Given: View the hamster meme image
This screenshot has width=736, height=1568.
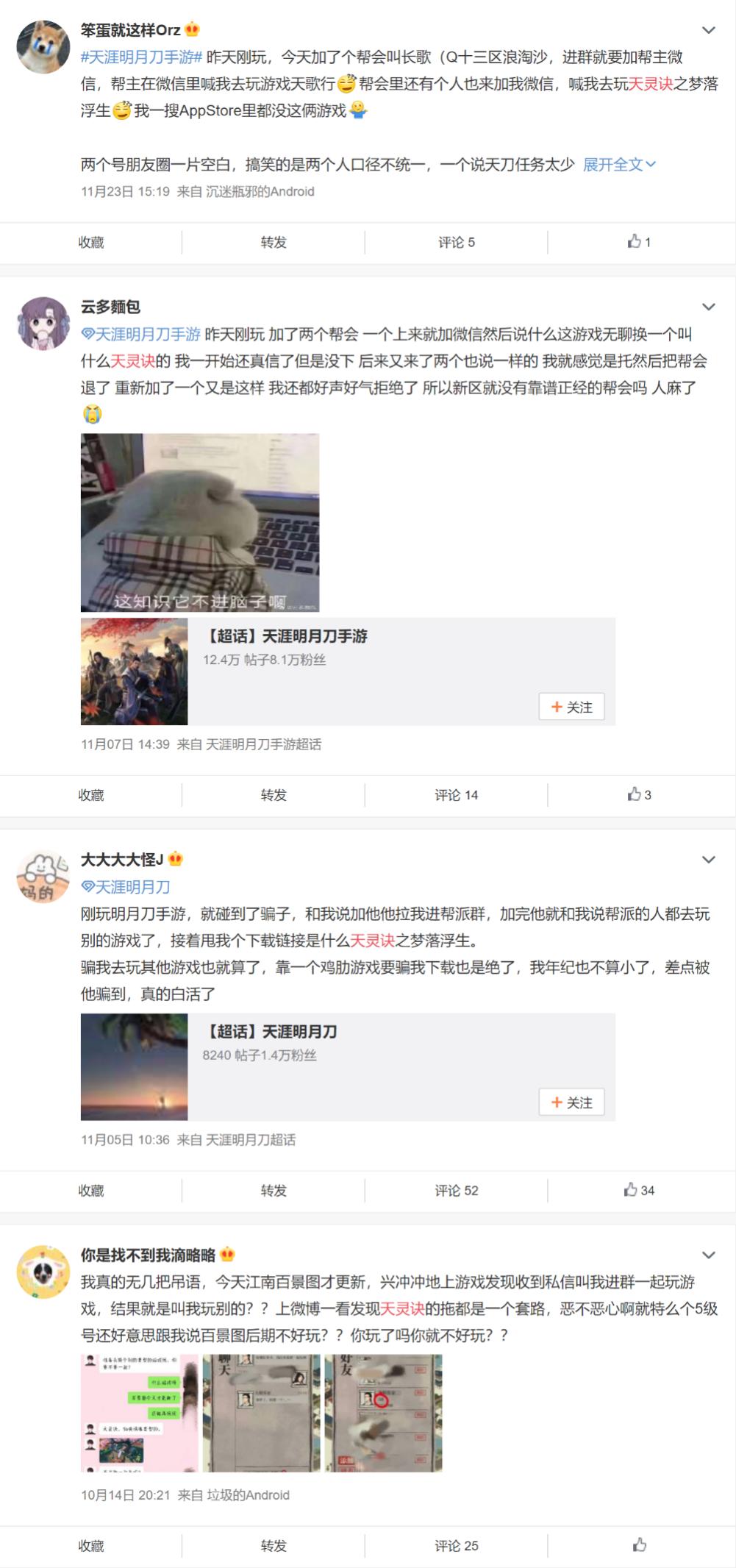Looking at the screenshot, I should pyautogui.click(x=200, y=522).
